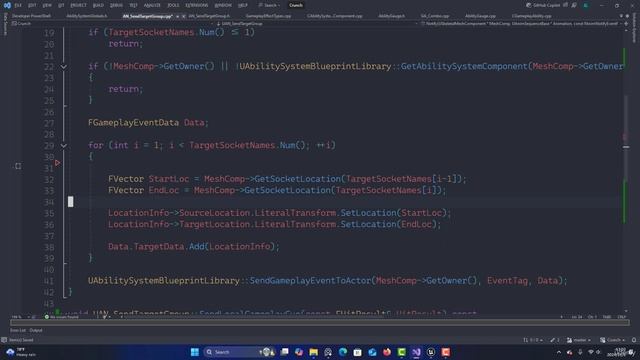
Task: Open the Output panel tab
Action: point(36,330)
